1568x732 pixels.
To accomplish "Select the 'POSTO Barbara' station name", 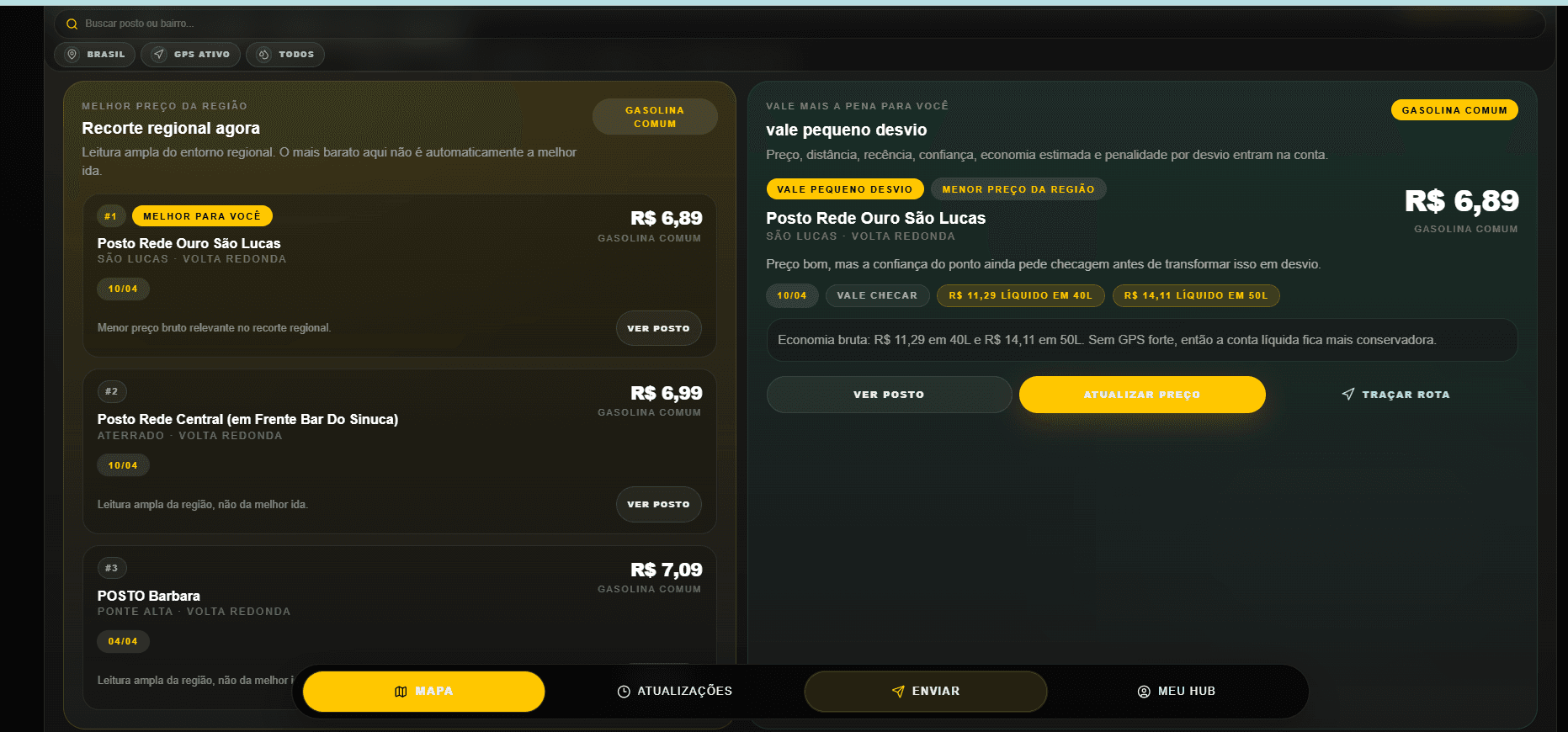I will [x=149, y=596].
